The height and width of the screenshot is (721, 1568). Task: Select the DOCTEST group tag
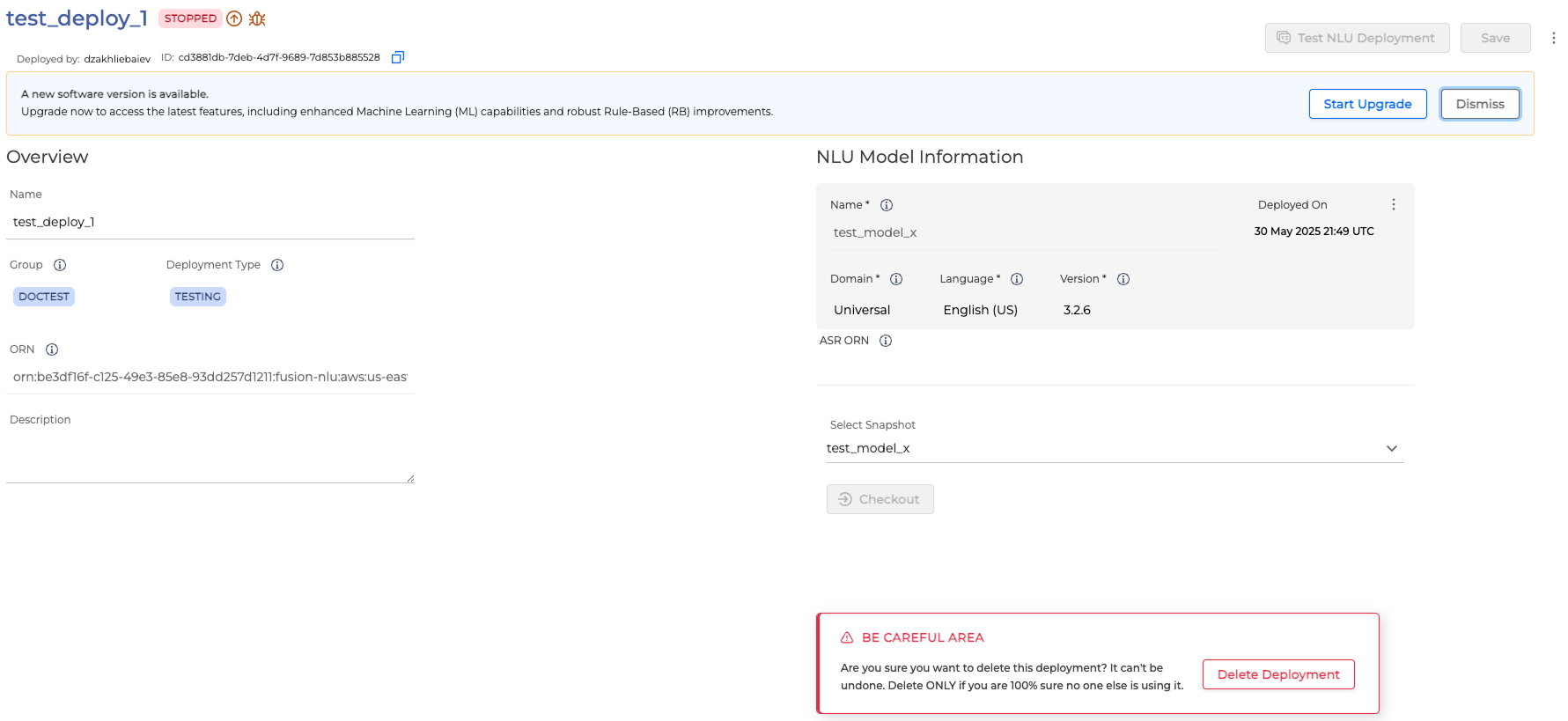(44, 297)
